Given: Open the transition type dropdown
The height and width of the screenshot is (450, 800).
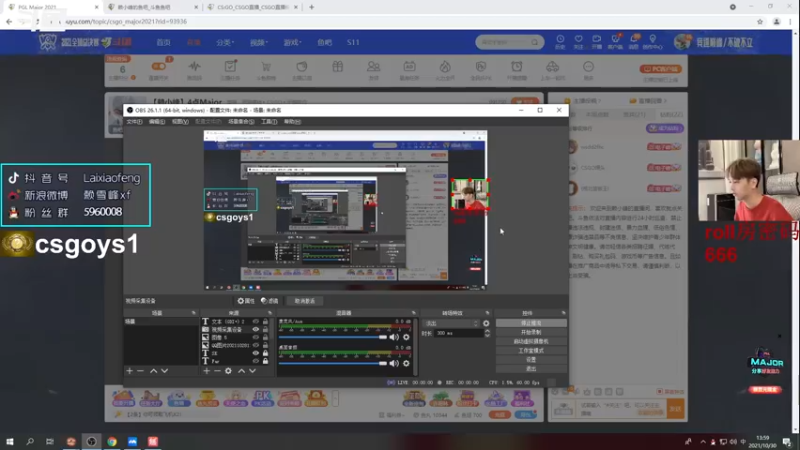Looking at the screenshot, I should (451, 323).
